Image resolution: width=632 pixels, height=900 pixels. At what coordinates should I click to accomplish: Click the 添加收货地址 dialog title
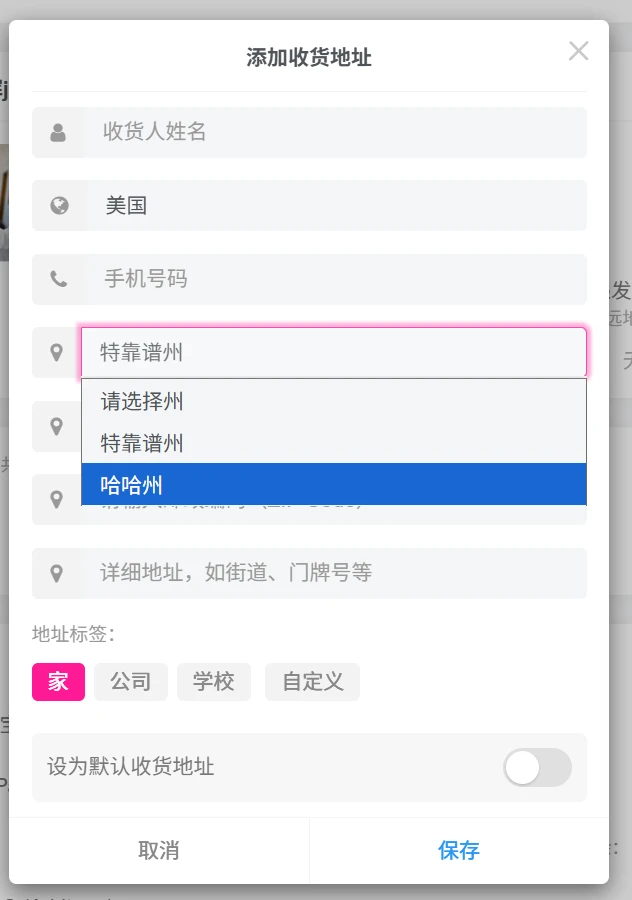tap(307, 58)
